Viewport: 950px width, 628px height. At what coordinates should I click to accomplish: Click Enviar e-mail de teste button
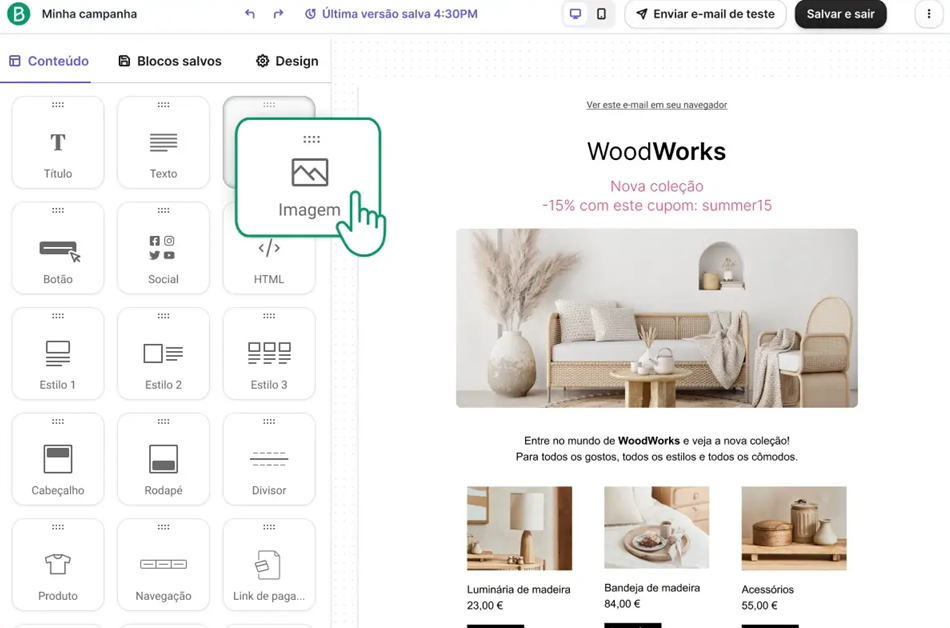tap(705, 14)
